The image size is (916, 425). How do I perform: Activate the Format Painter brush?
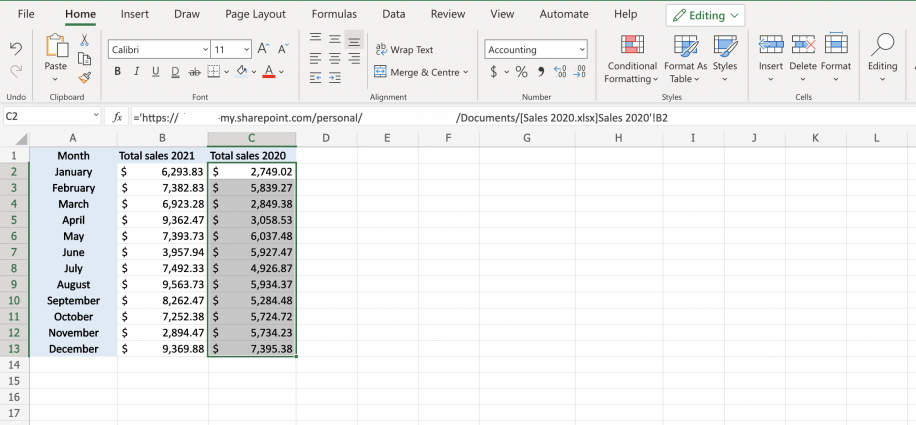click(85, 77)
